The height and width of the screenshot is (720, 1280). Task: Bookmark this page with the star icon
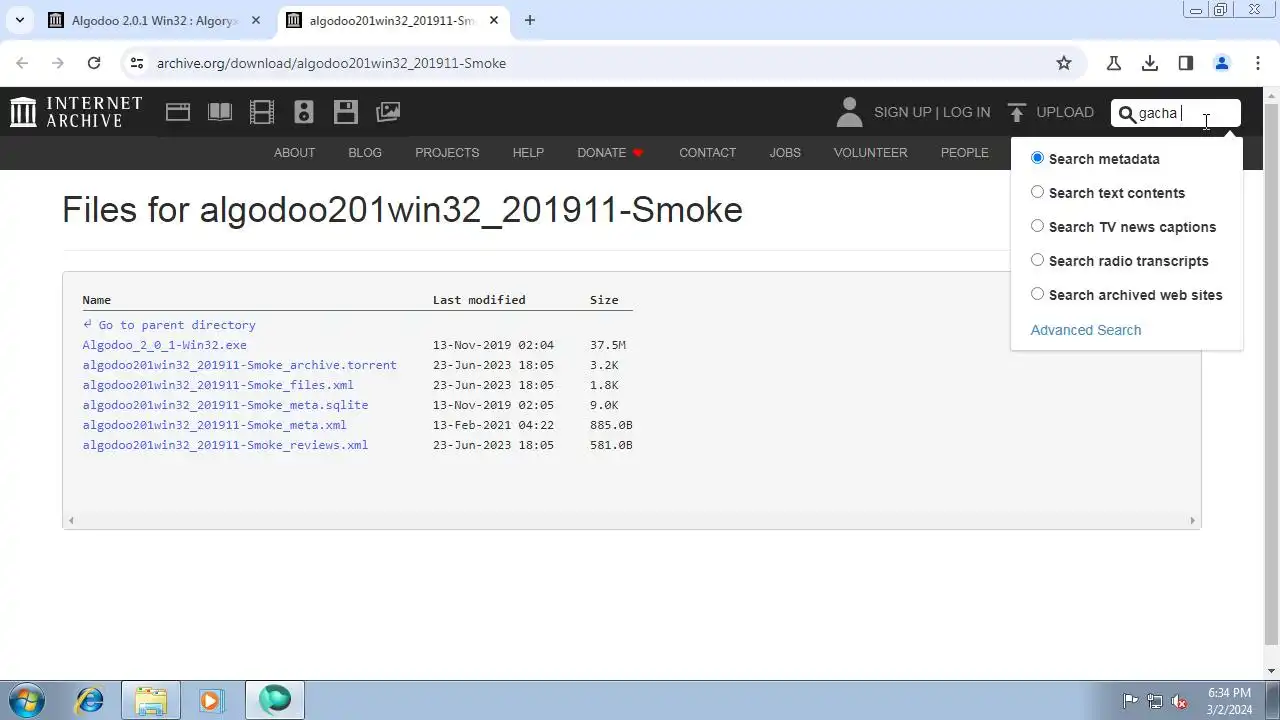pos(1064,63)
